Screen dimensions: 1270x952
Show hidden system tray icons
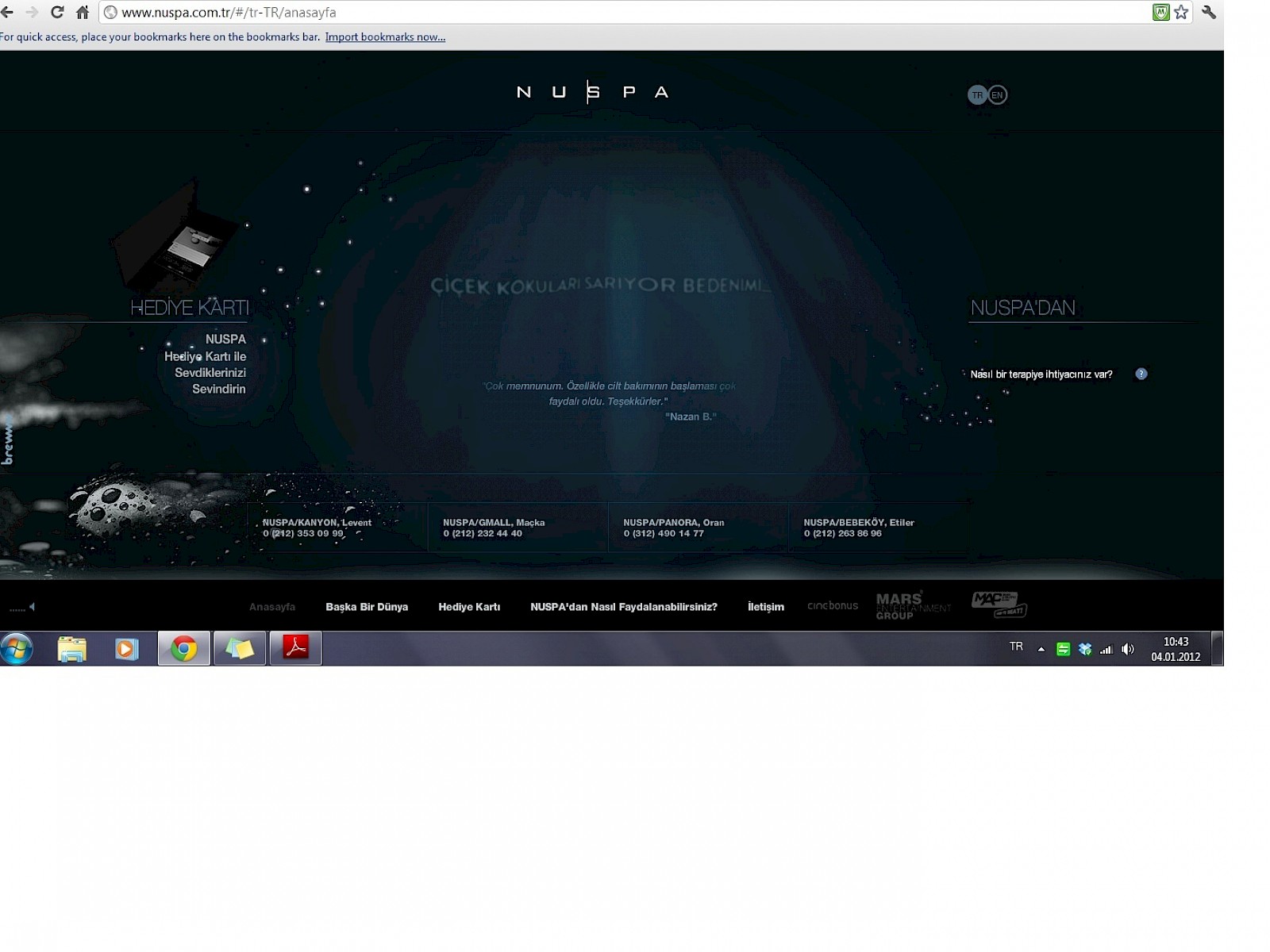pos(1041,650)
